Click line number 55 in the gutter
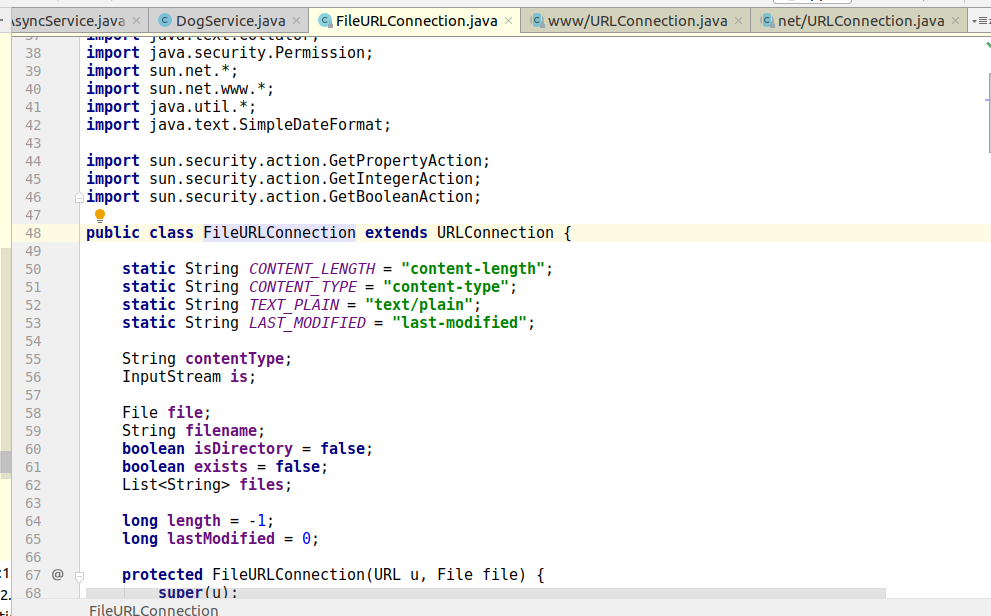The width and height of the screenshot is (991, 616). pos(33,359)
